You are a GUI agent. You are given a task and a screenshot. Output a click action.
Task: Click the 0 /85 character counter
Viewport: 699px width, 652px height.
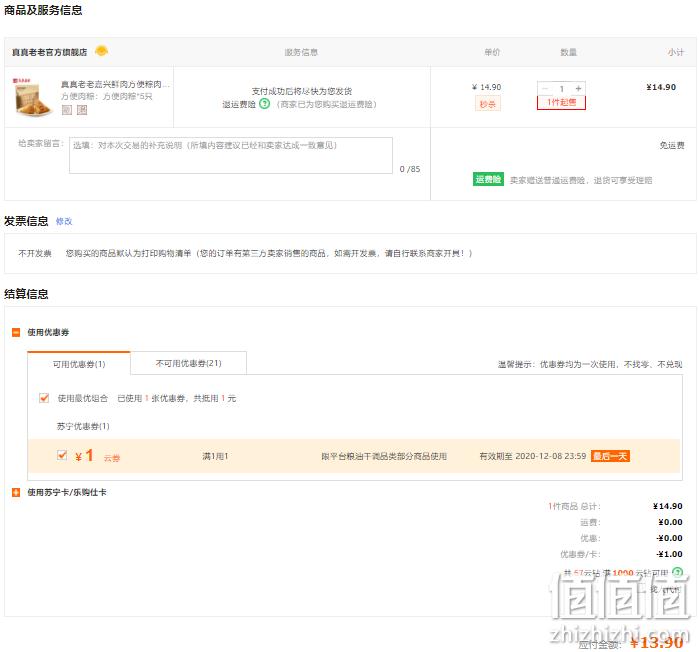pyautogui.click(x=410, y=169)
